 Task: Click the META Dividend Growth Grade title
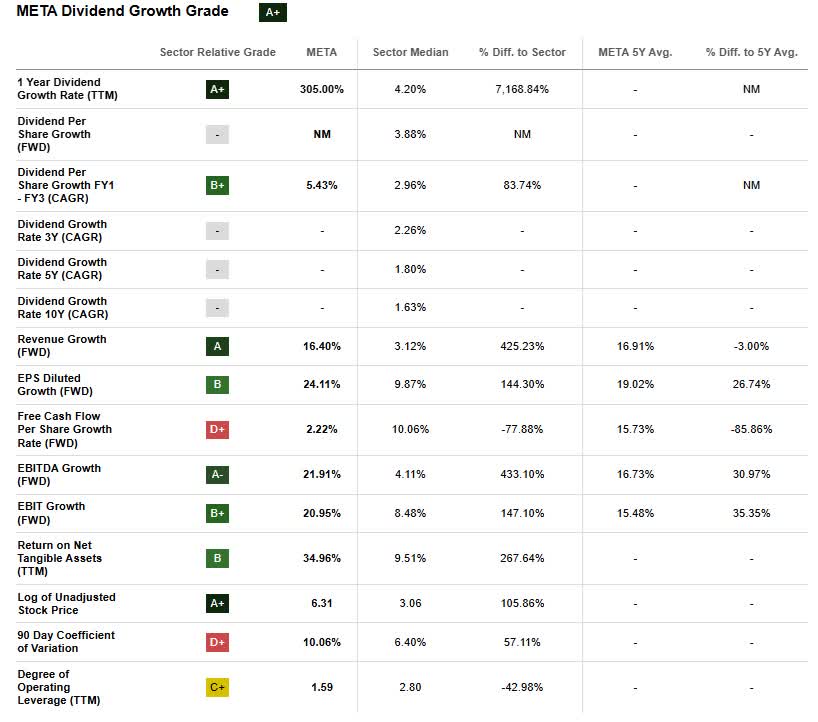122,12
